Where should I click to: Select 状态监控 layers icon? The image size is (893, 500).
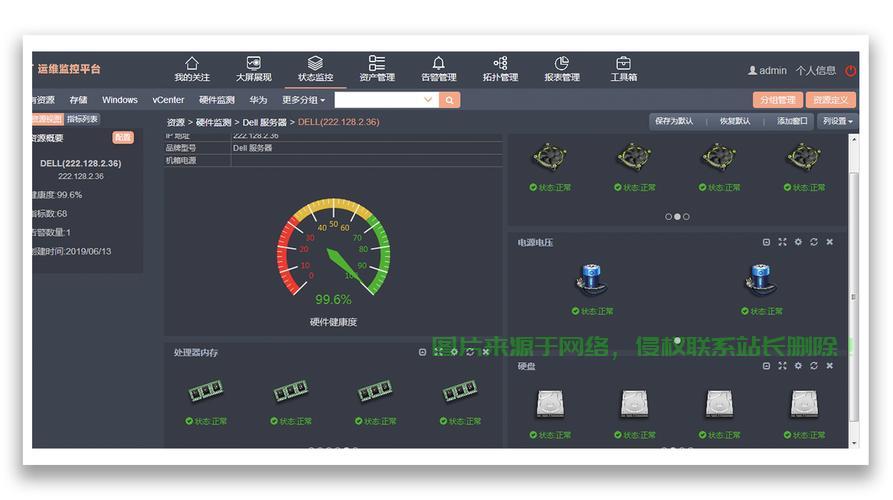[315, 63]
